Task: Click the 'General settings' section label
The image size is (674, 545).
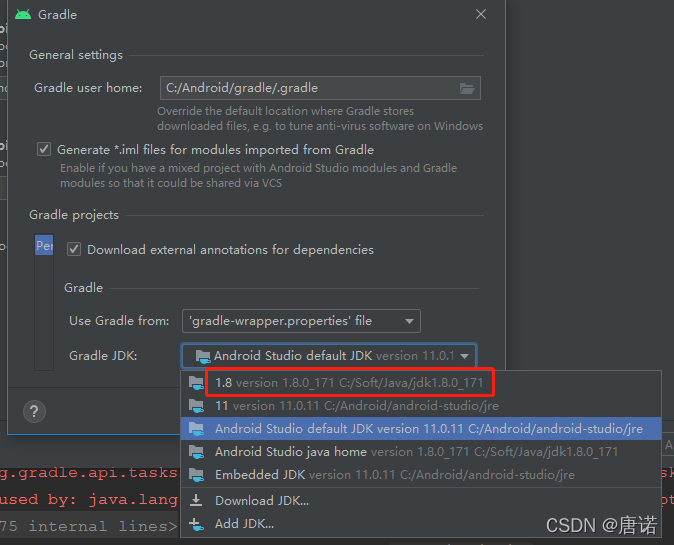Action: pos(76,55)
